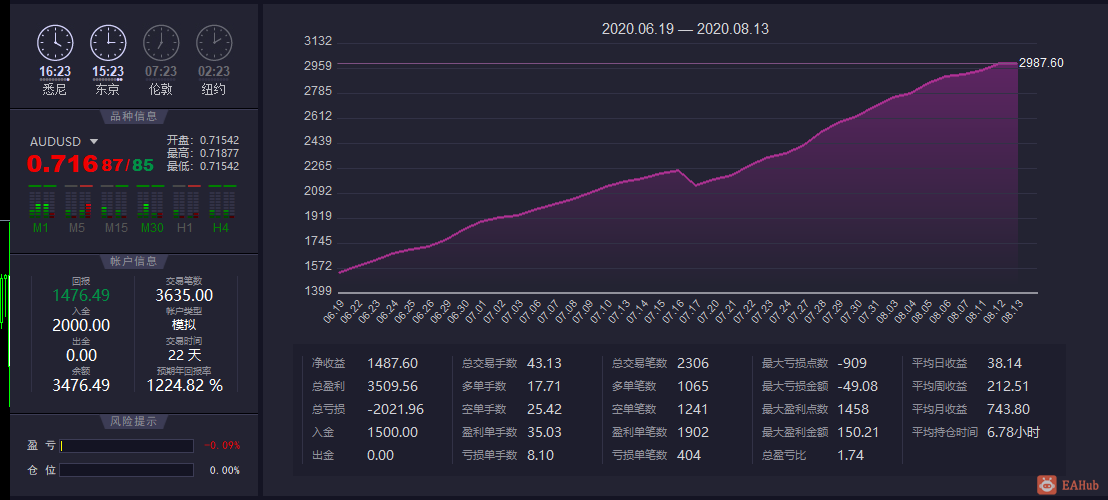Click the 2987.60 value label on chart
The height and width of the screenshot is (500, 1108).
1041,63
